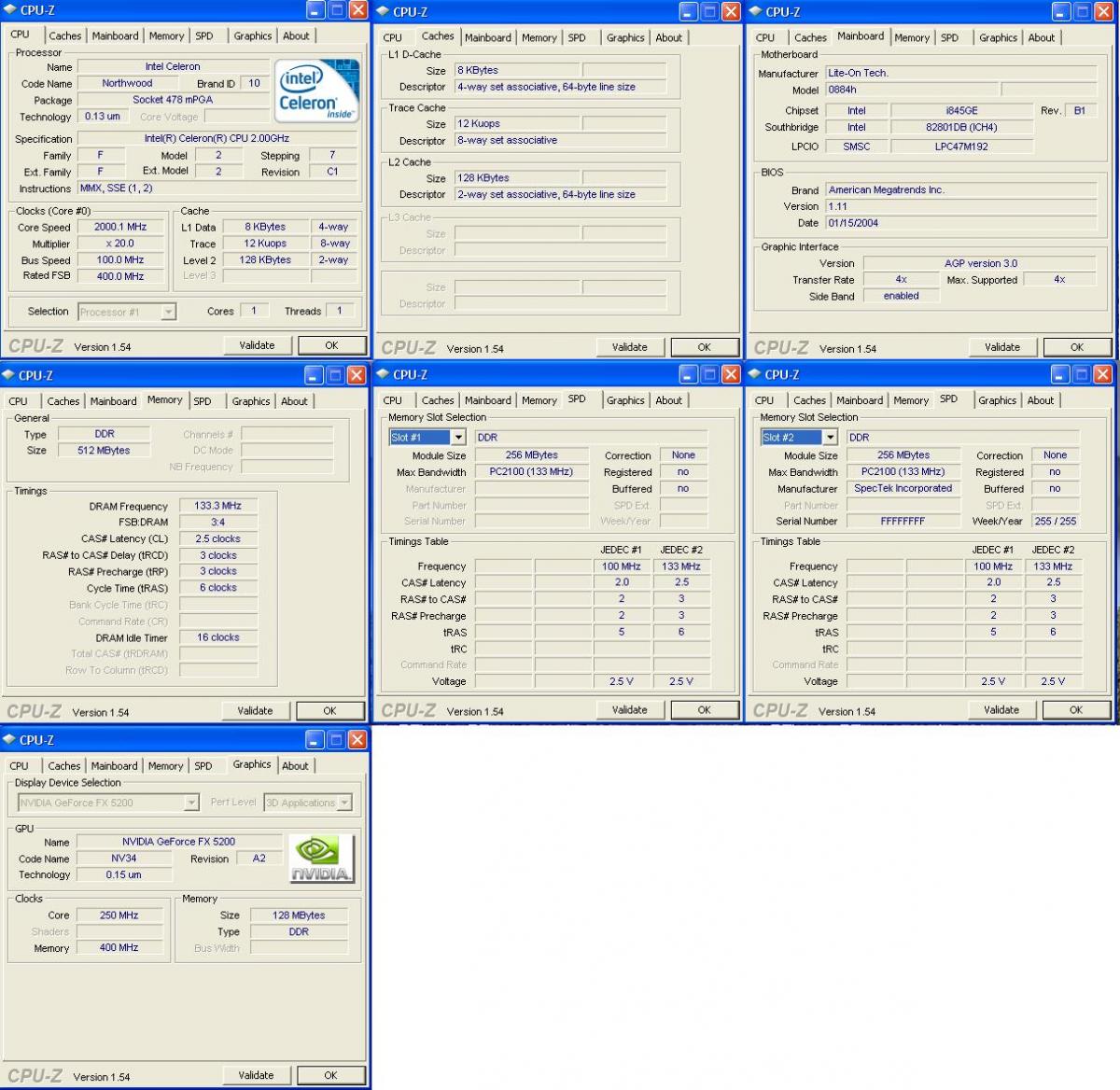Open Mainboard tab in the Slot #2 window
Screen dimensions: 1120x1090
pyautogui.click(x=860, y=400)
